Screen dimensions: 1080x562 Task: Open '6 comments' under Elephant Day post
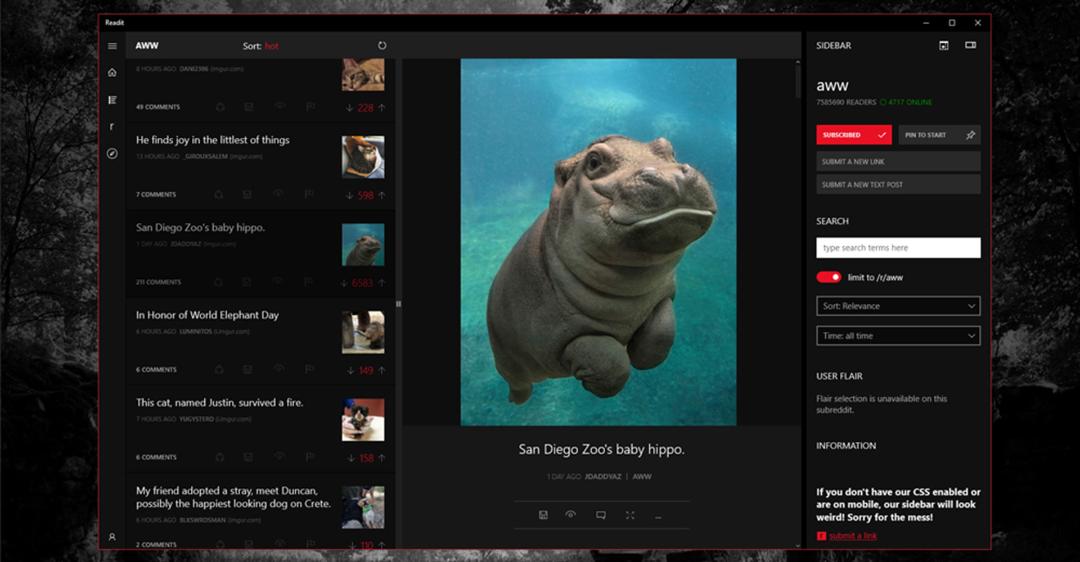[x=156, y=370]
